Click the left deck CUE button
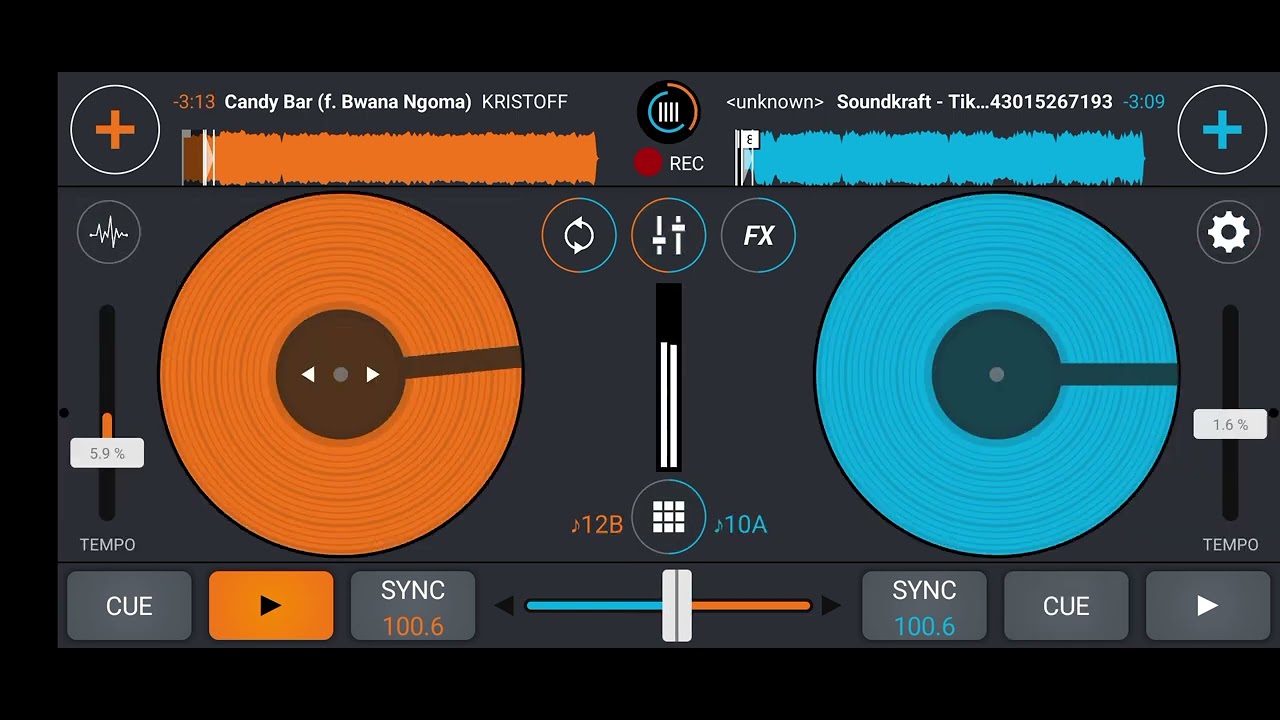The image size is (1280, 720). click(129, 606)
